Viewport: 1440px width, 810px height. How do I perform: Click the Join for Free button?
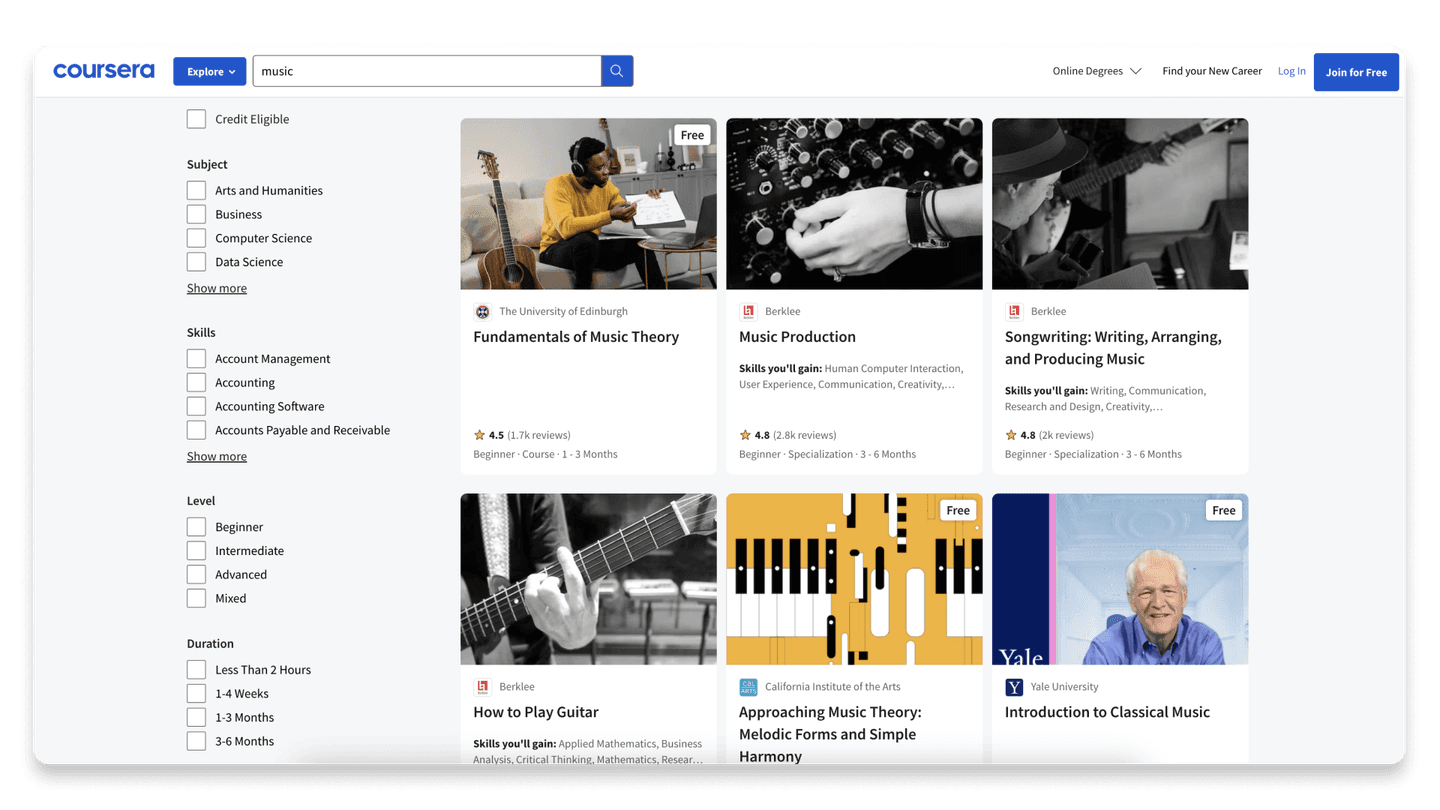click(x=1356, y=72)
